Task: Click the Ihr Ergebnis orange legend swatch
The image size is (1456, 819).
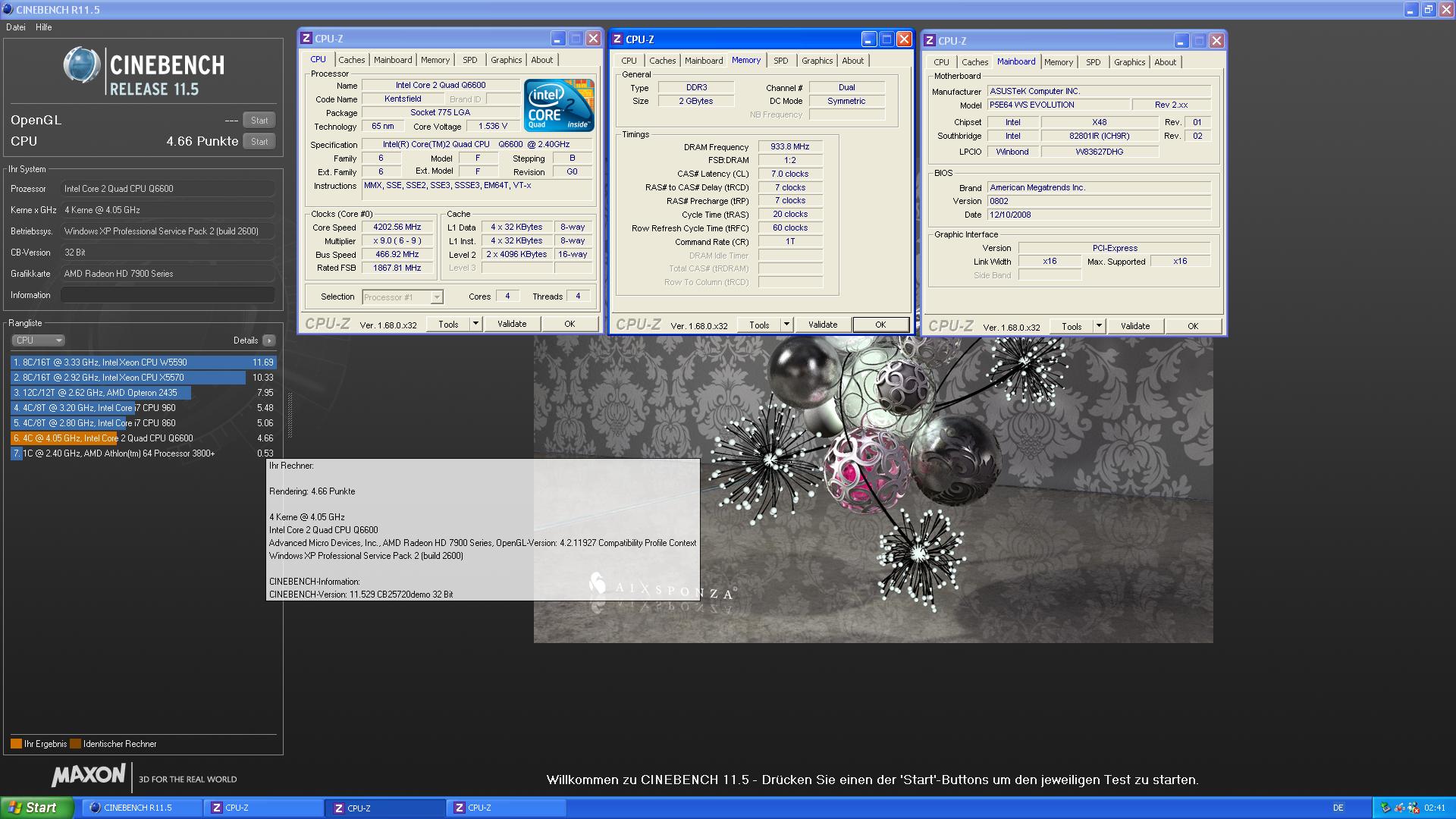Action: (16, 744)
